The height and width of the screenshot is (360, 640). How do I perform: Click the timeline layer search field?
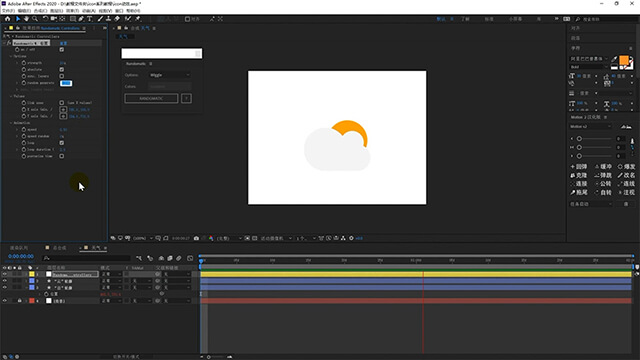[86, 258]
